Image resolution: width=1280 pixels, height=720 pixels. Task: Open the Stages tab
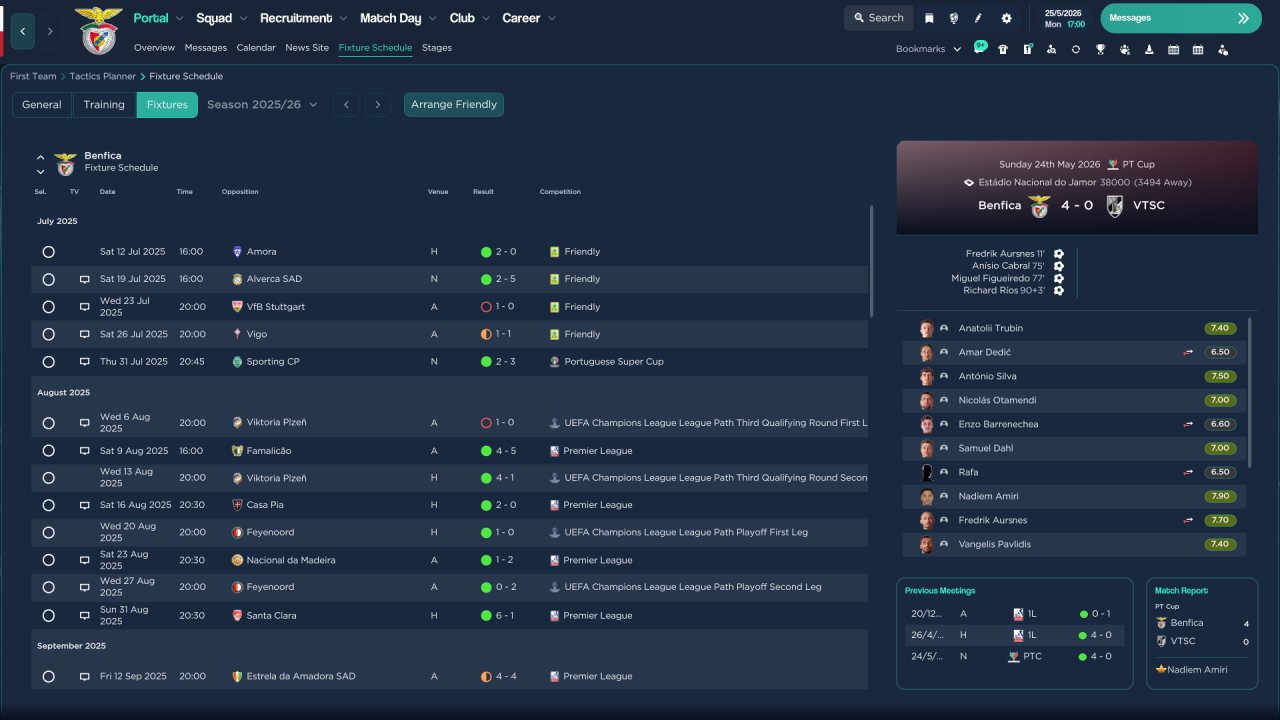437,48
